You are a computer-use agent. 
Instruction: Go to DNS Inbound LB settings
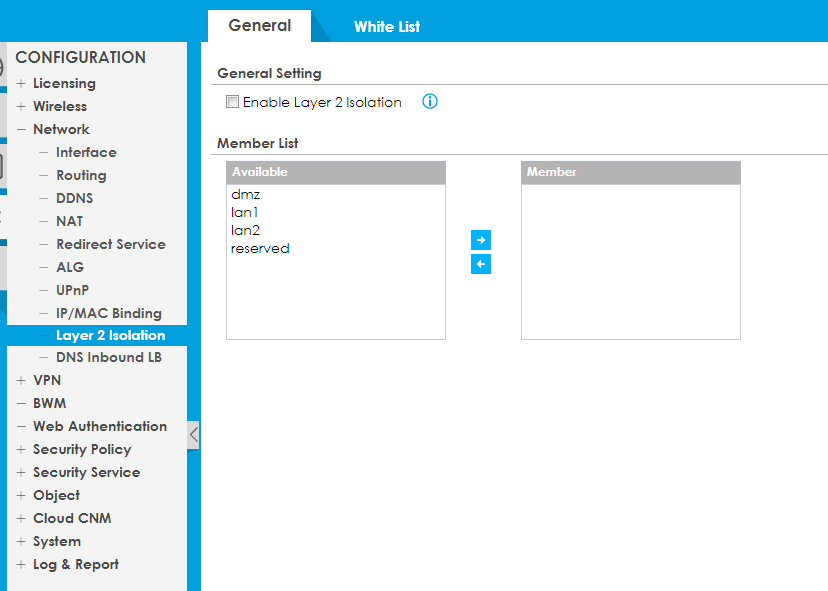coord(108,357)
